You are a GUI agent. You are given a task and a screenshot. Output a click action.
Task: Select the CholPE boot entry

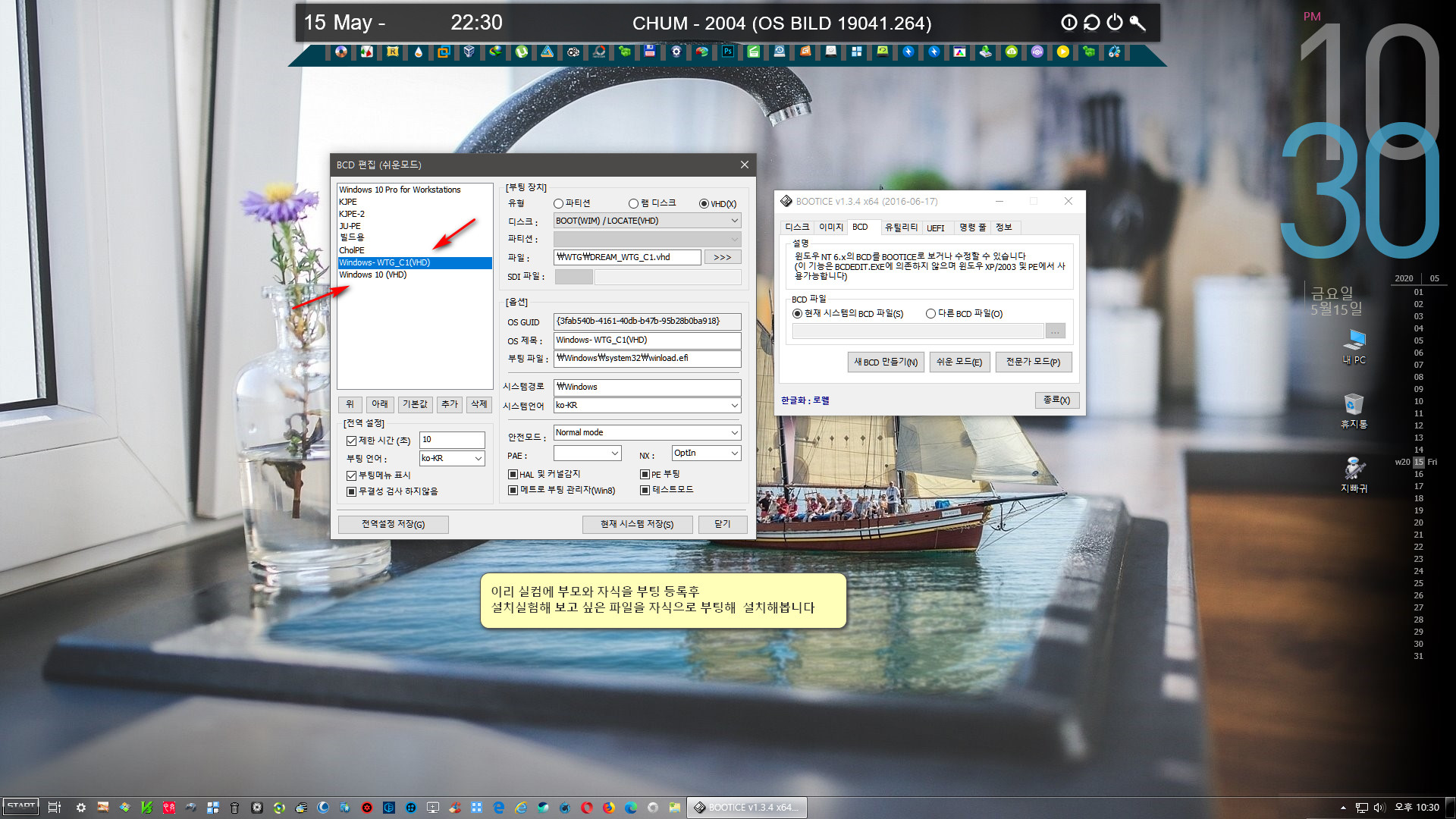pyautogui.click(x=415, y=250)
